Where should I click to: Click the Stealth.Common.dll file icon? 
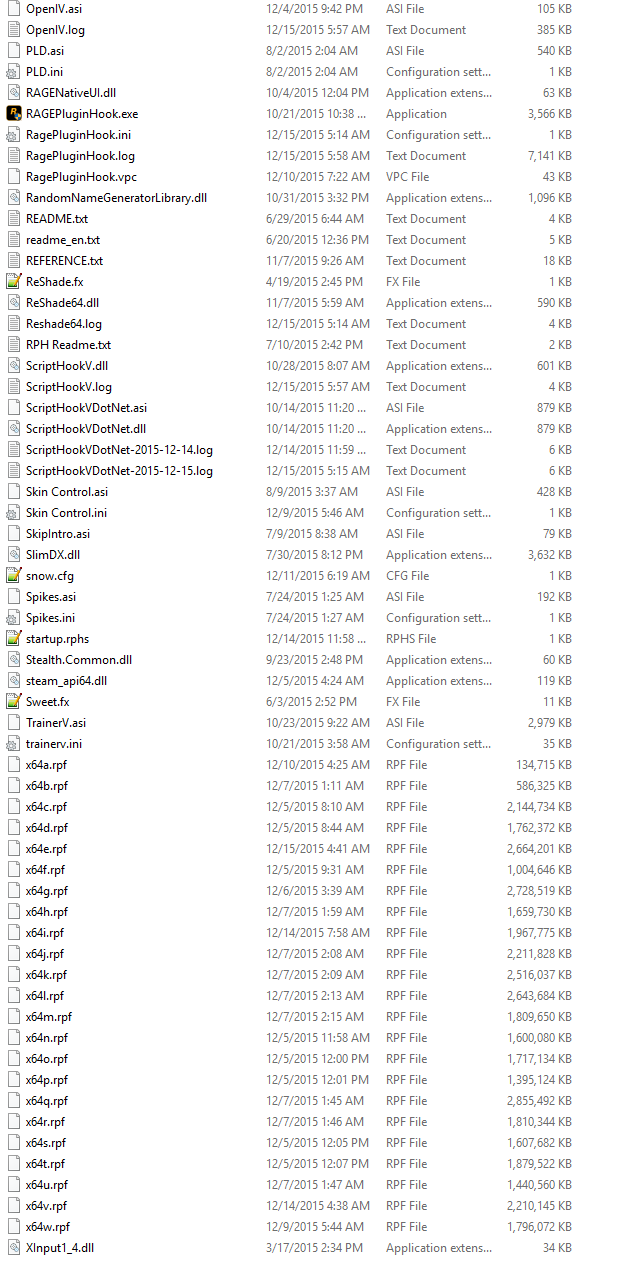[14, 660]
